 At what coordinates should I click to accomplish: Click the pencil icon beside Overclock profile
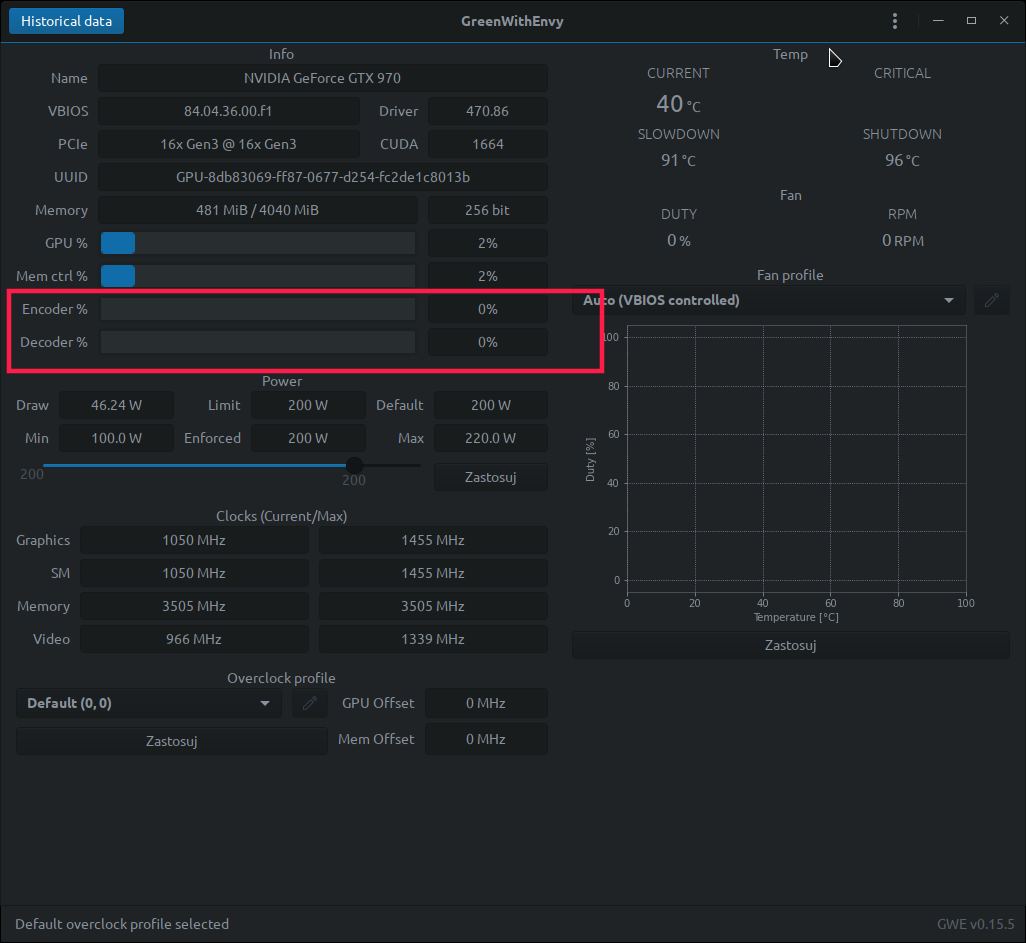pos(309,703)
